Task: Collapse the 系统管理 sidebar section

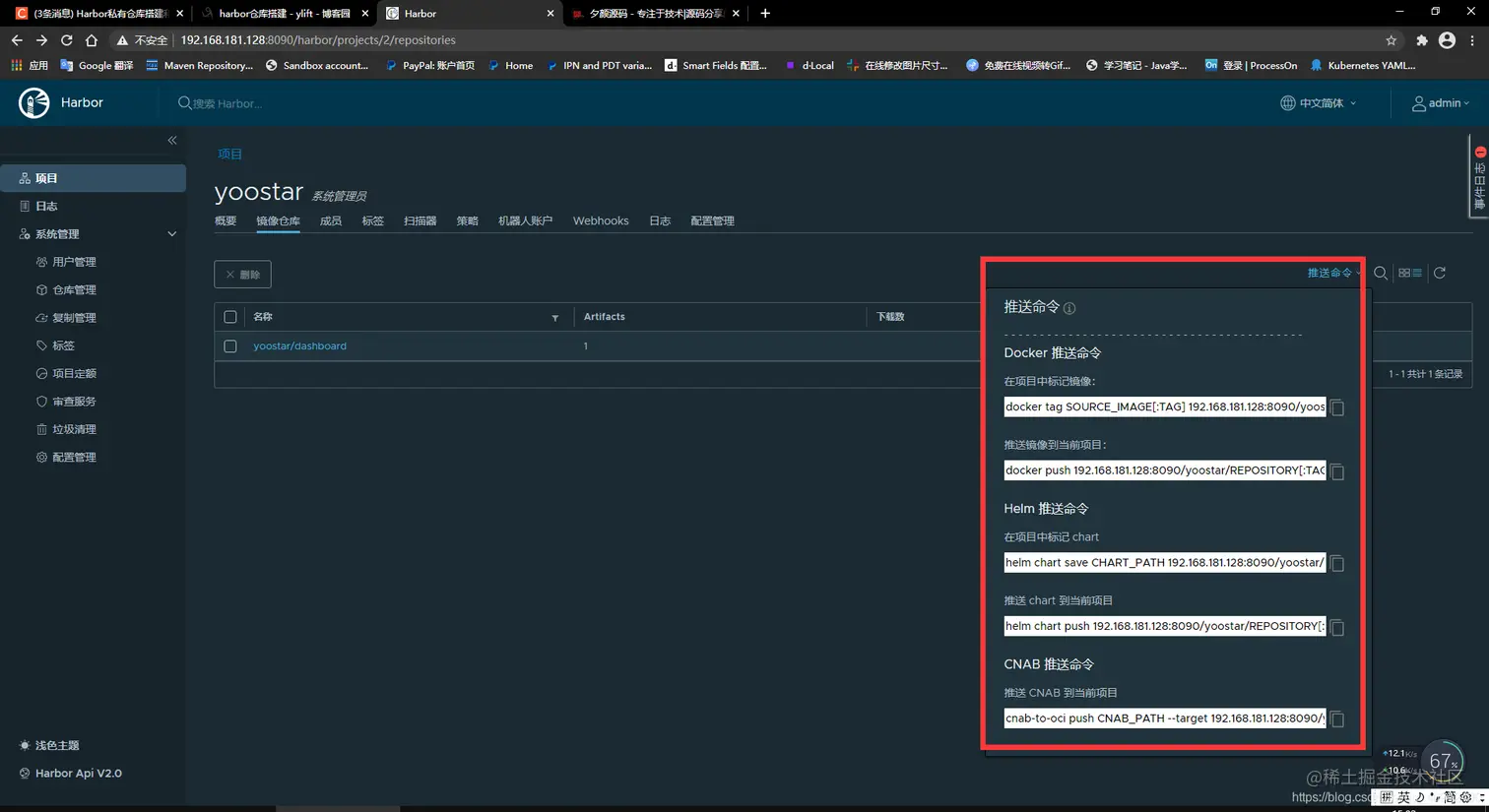Action: point(172,234)
